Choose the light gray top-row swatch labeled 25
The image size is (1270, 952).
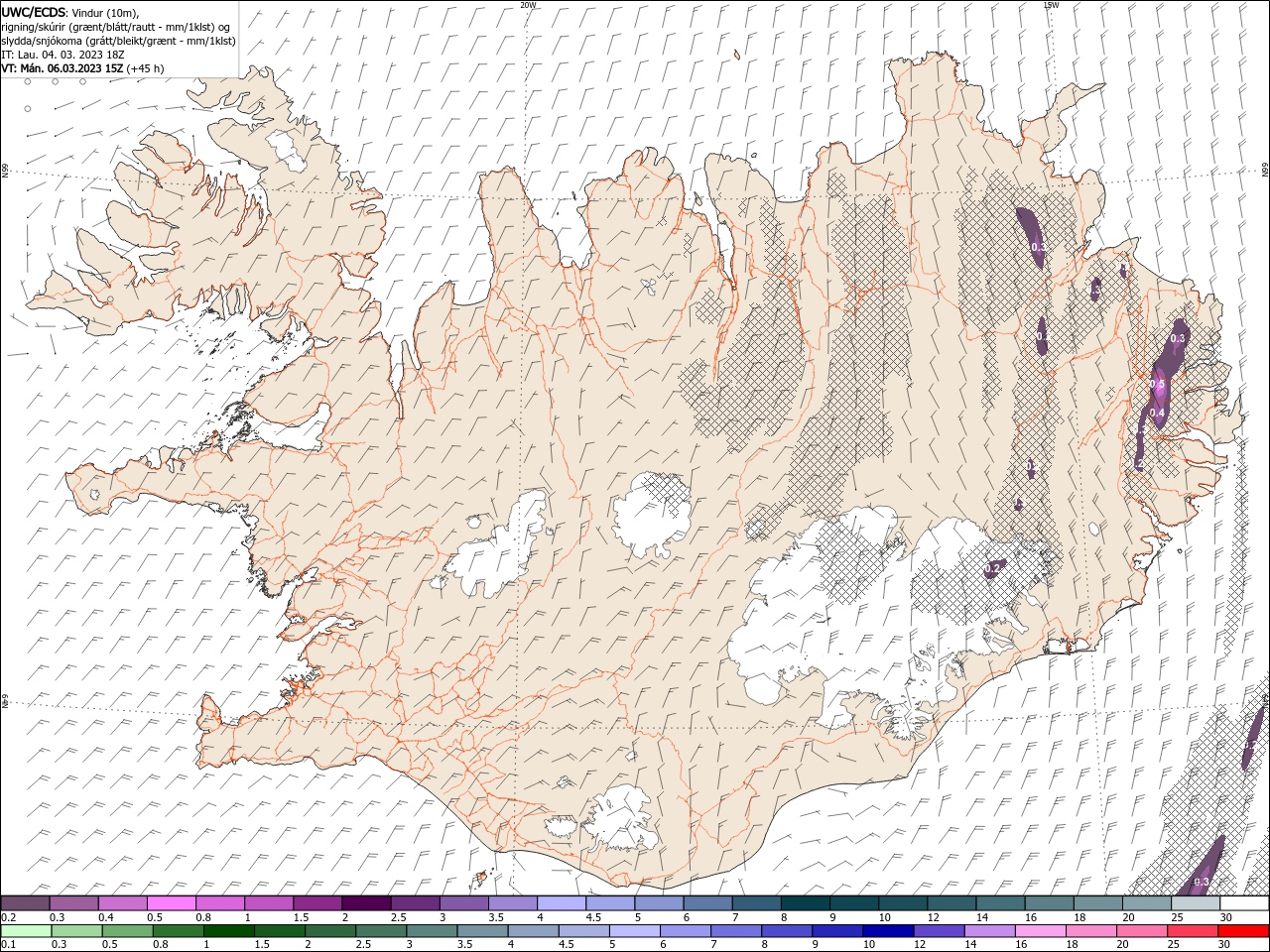pyautogui.click(x=1195, y=903)
